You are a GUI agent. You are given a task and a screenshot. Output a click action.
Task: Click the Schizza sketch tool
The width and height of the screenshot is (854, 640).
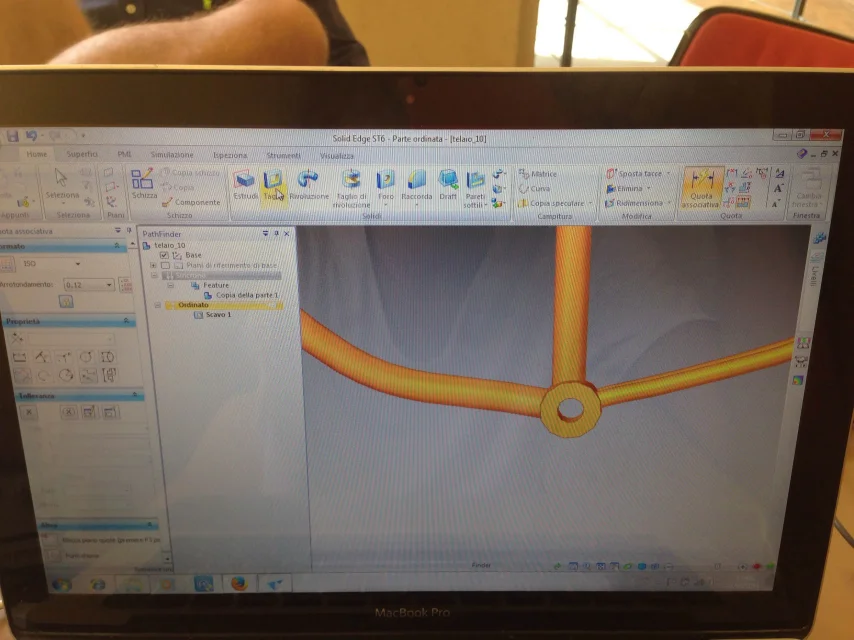pyautogui.click(x=144, y=183)
